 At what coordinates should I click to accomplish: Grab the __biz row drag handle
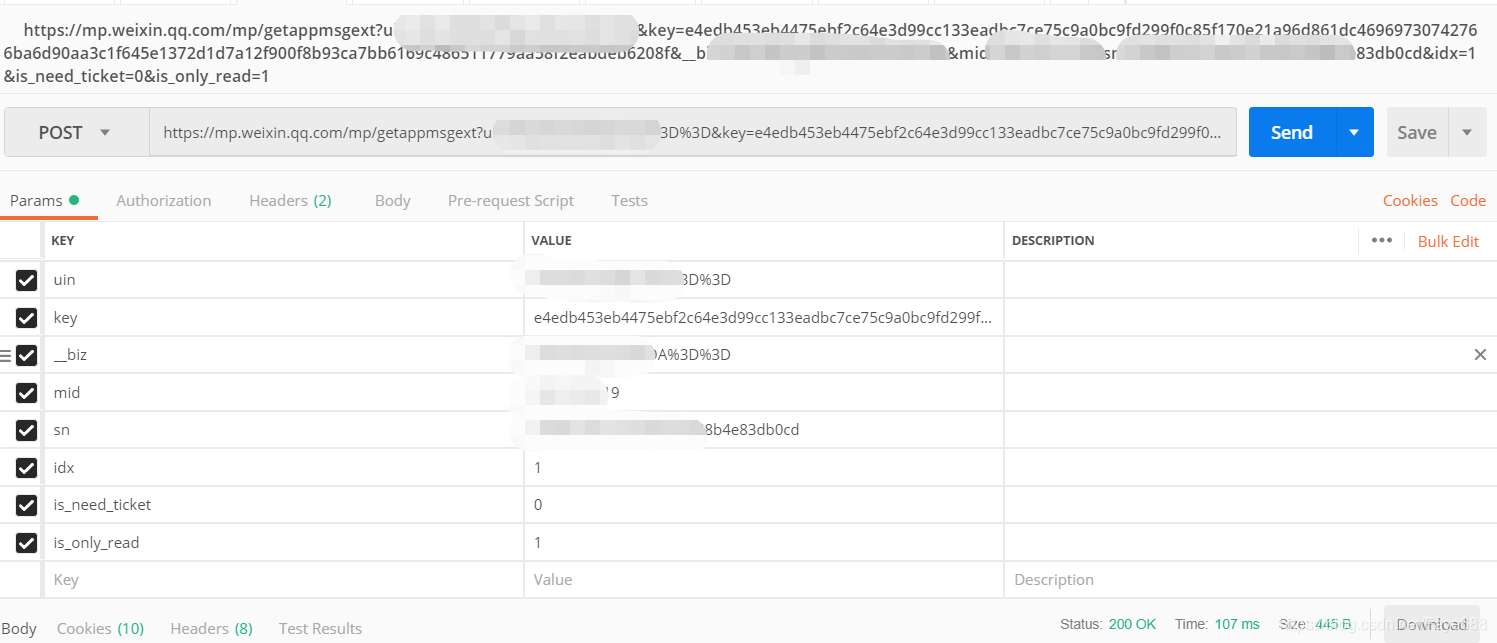coord(5,355)
